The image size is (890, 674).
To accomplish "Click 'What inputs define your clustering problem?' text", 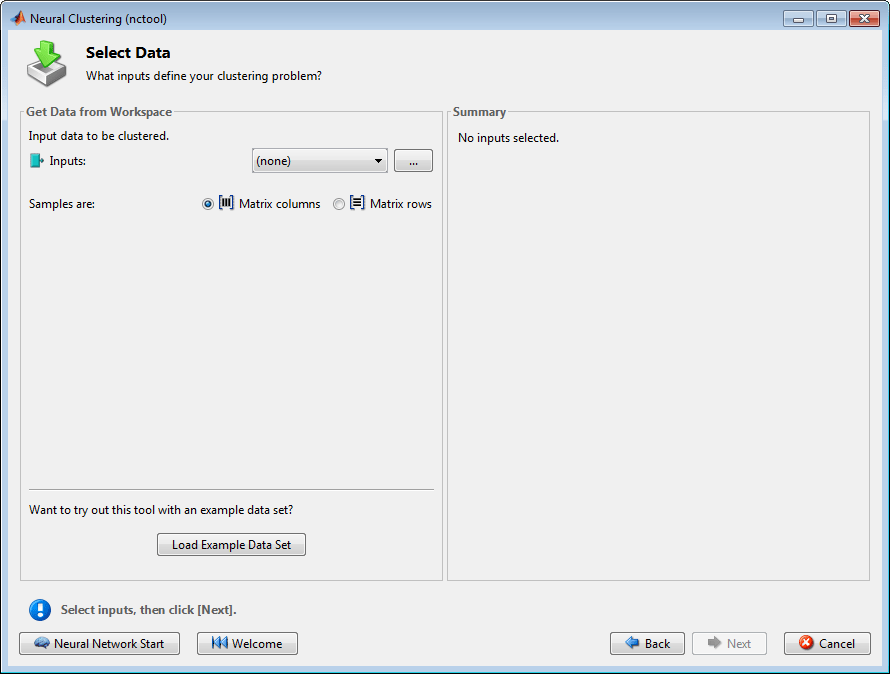I will click(x=204, y=76).
